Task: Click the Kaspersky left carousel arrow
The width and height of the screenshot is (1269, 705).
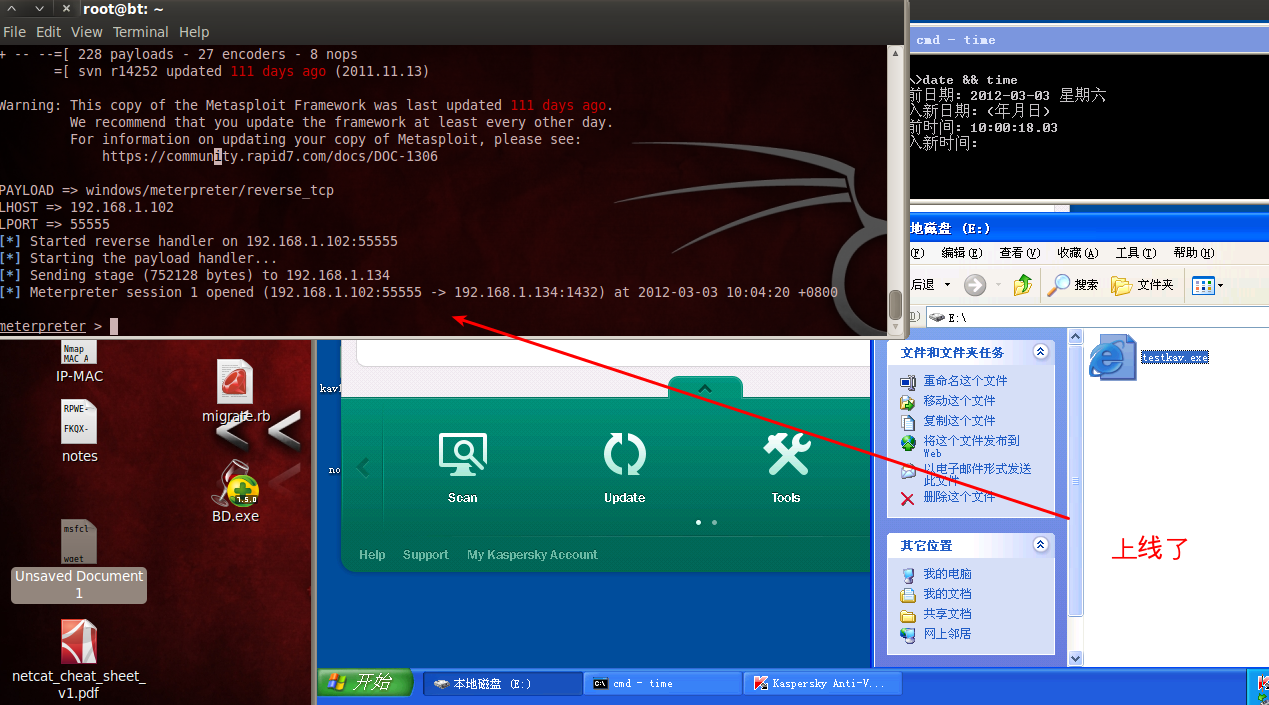Action: click(363, 467)
